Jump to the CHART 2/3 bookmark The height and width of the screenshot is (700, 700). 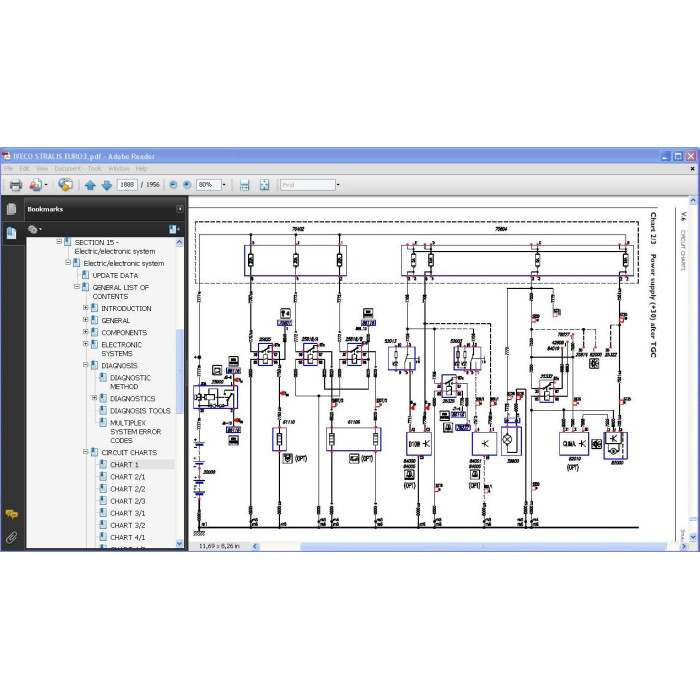128,501
